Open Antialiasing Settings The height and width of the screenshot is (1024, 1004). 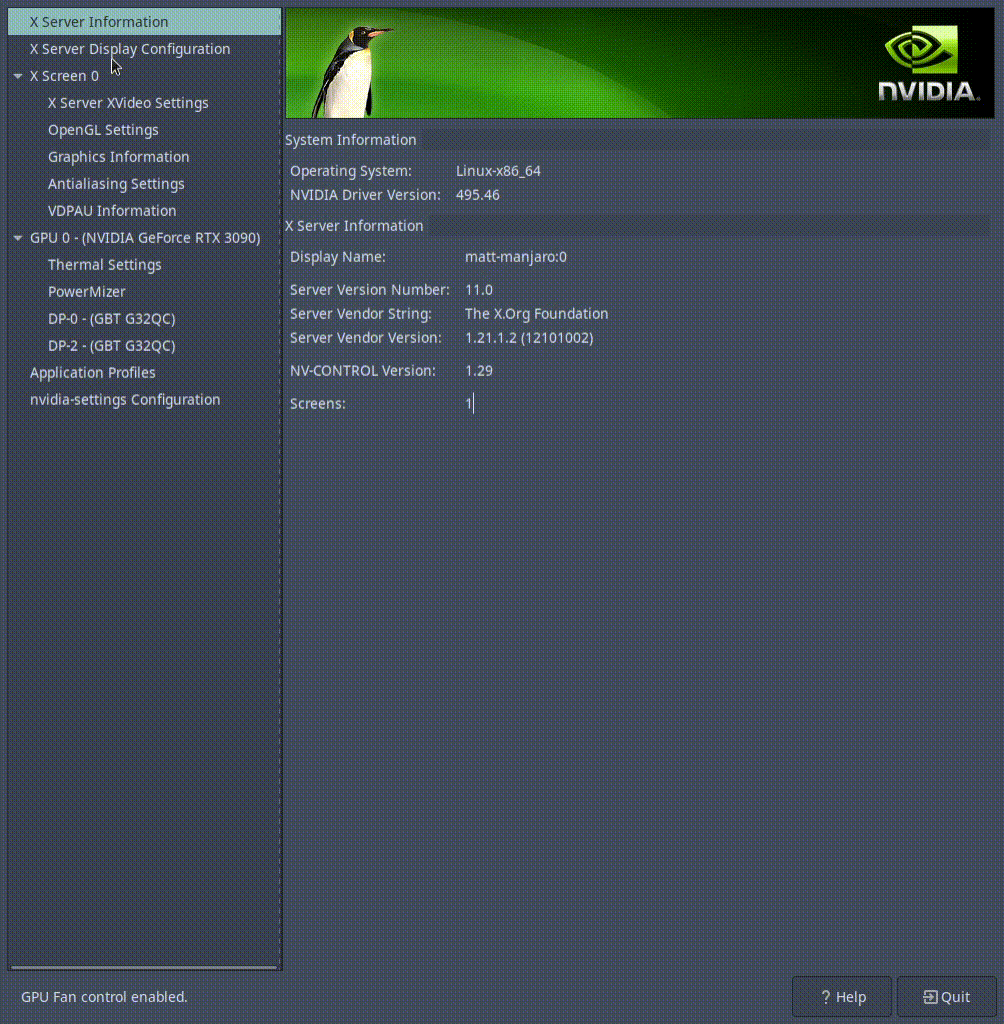pyautogui.click(x=116, y=184)
